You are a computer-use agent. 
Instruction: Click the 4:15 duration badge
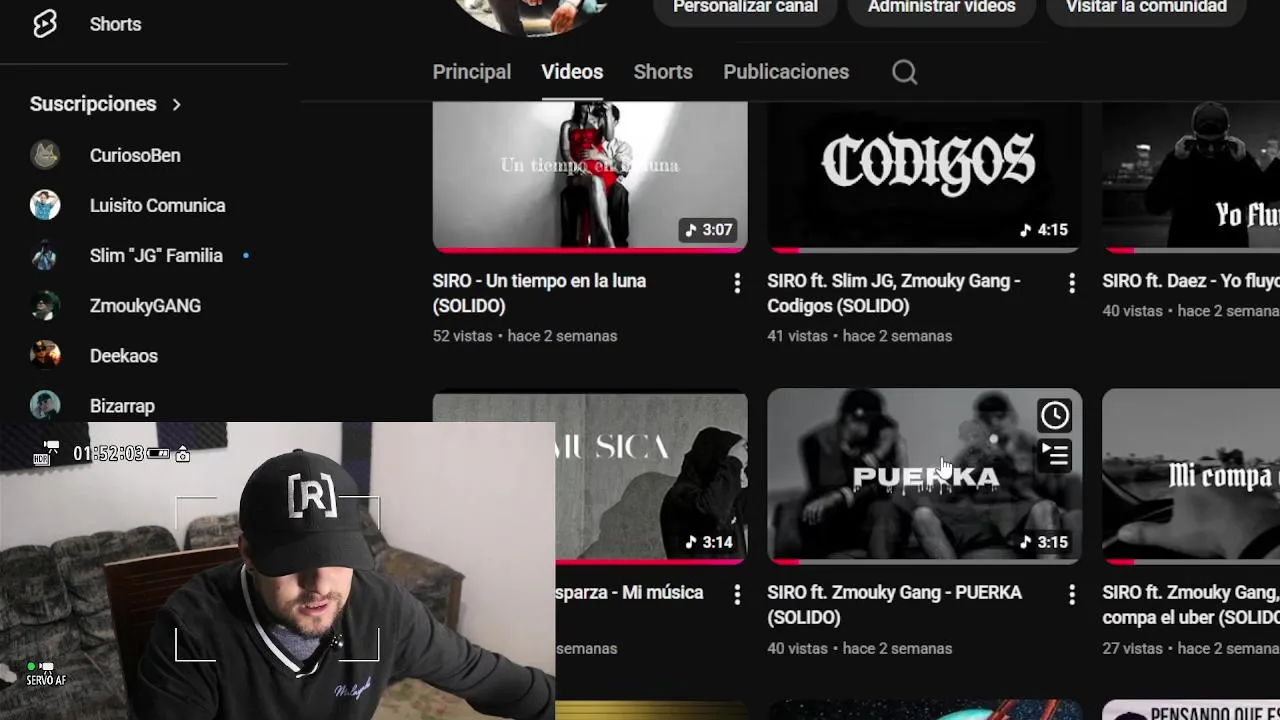[x=1044, y=230]
